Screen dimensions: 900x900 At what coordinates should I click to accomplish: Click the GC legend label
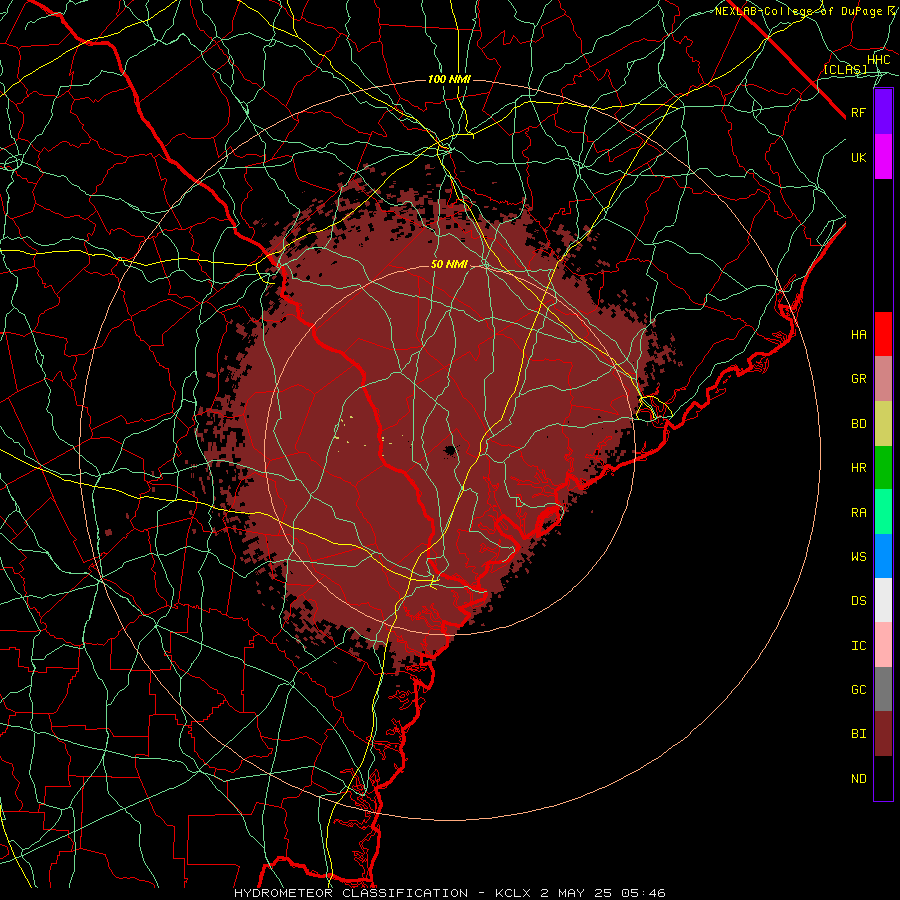pos(858,690)
